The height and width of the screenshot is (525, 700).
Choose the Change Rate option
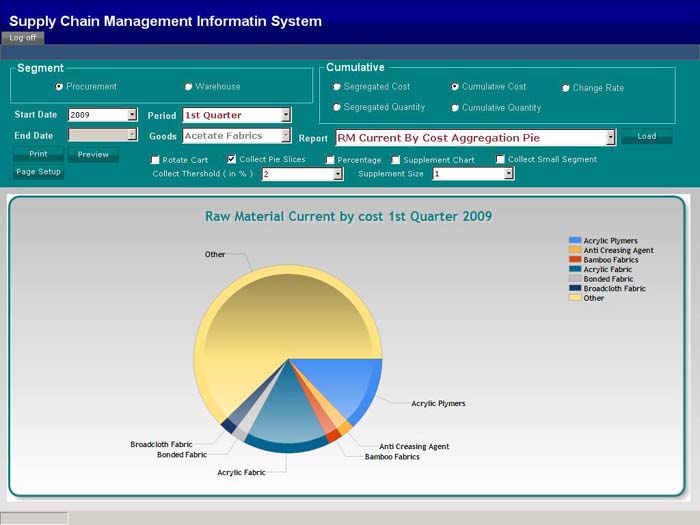(x=566, y=88)
